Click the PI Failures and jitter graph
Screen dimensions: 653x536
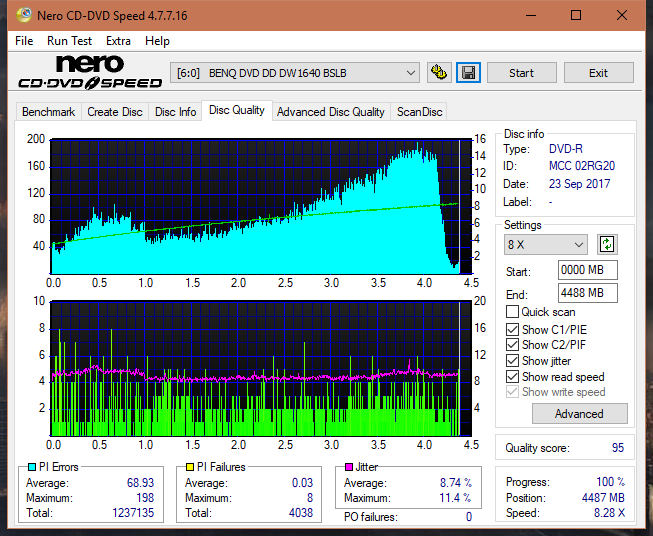(261, 369)
